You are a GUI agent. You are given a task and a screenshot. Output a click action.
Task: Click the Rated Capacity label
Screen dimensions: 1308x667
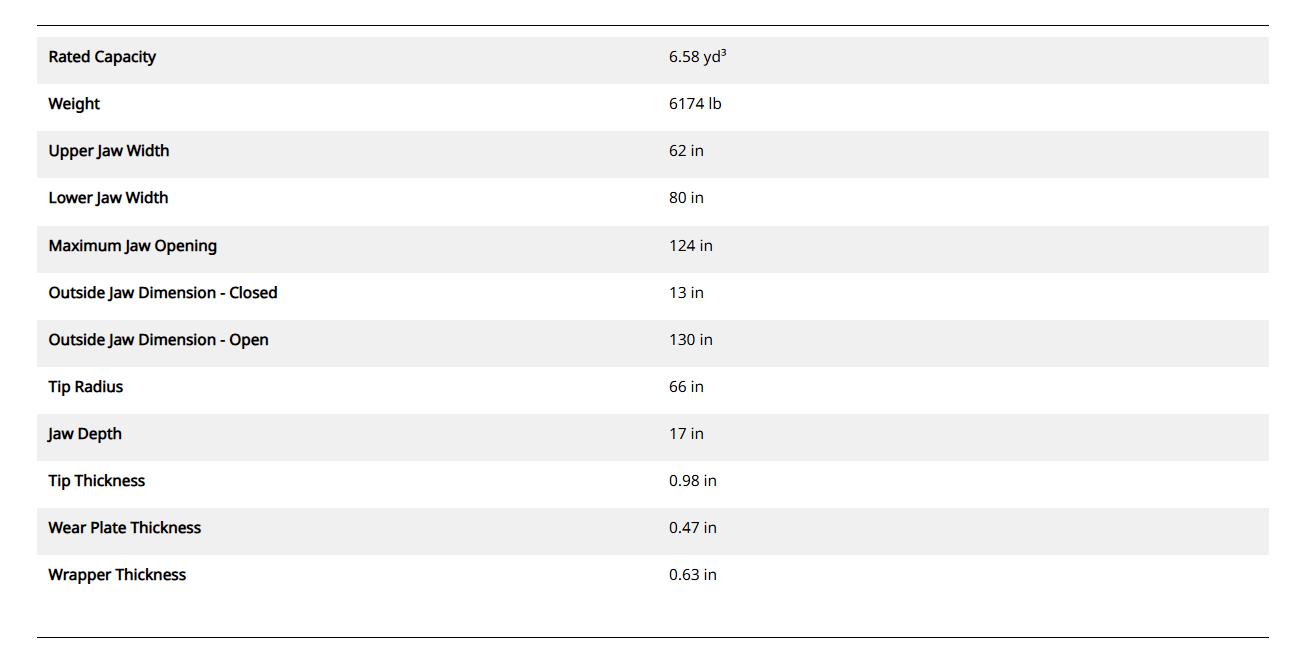pos(102,57)
